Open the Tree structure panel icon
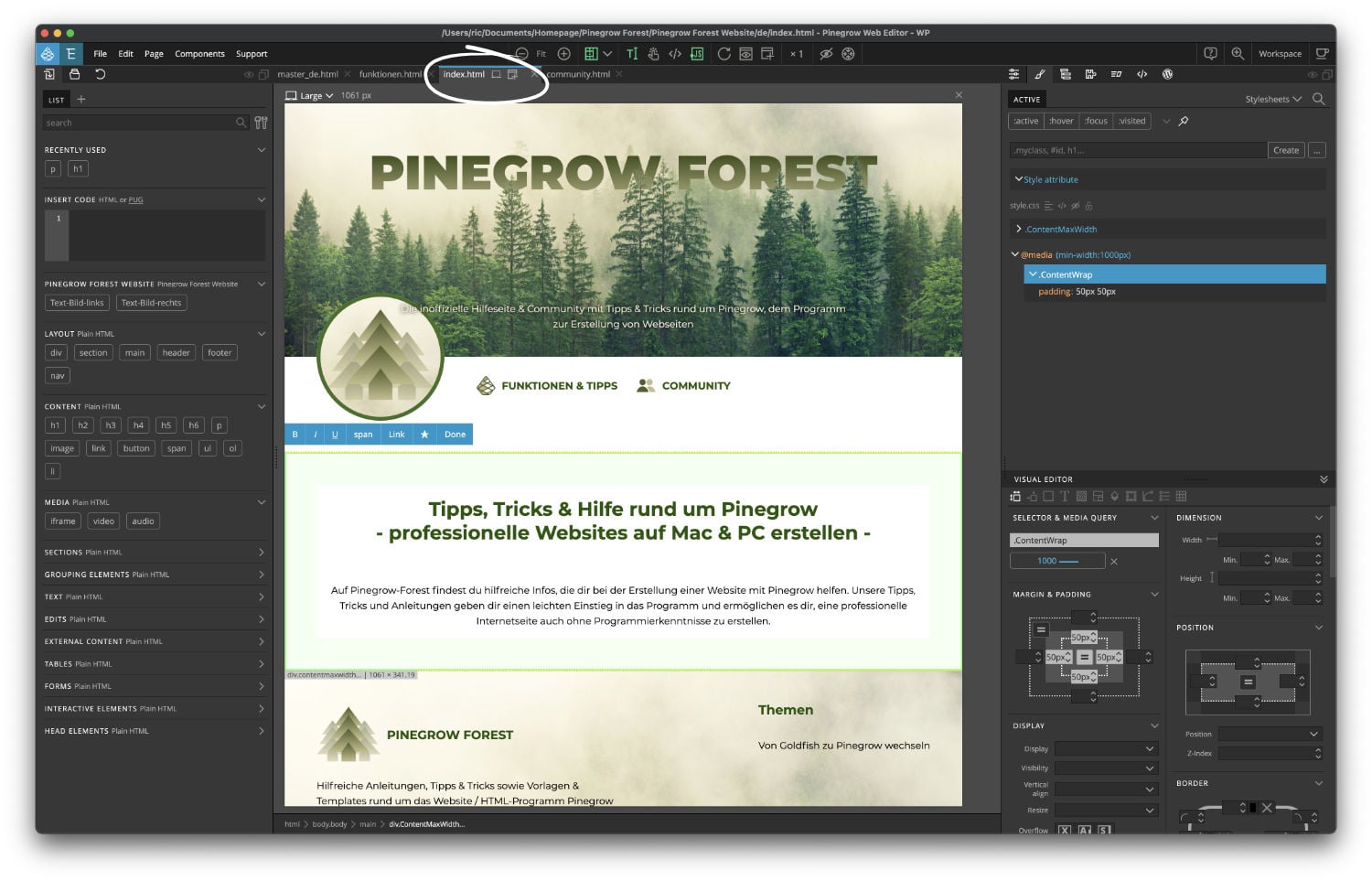 pyautogui.click(x=1066, y=74)
